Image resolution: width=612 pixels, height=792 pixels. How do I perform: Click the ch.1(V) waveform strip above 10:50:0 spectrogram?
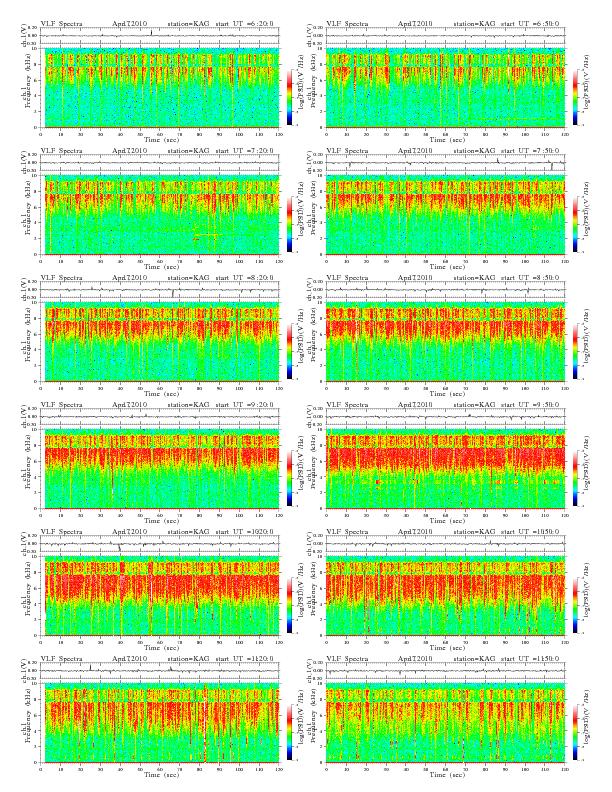pos(445,544)
